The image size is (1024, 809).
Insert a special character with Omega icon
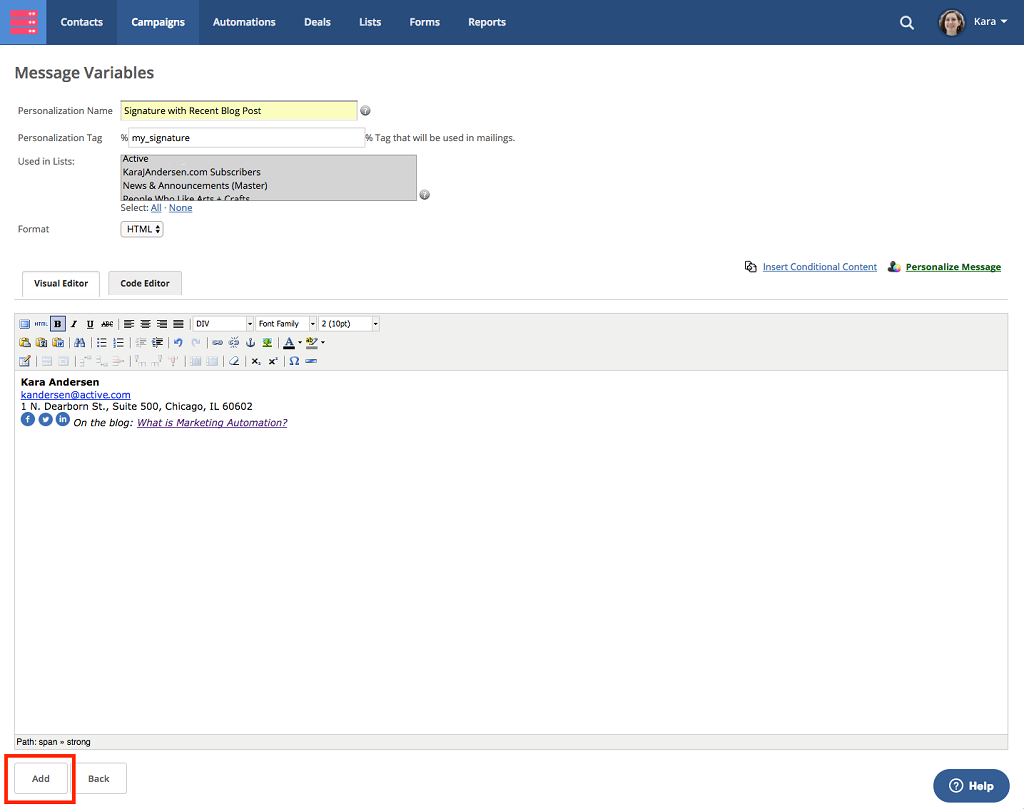coord(294,361)
